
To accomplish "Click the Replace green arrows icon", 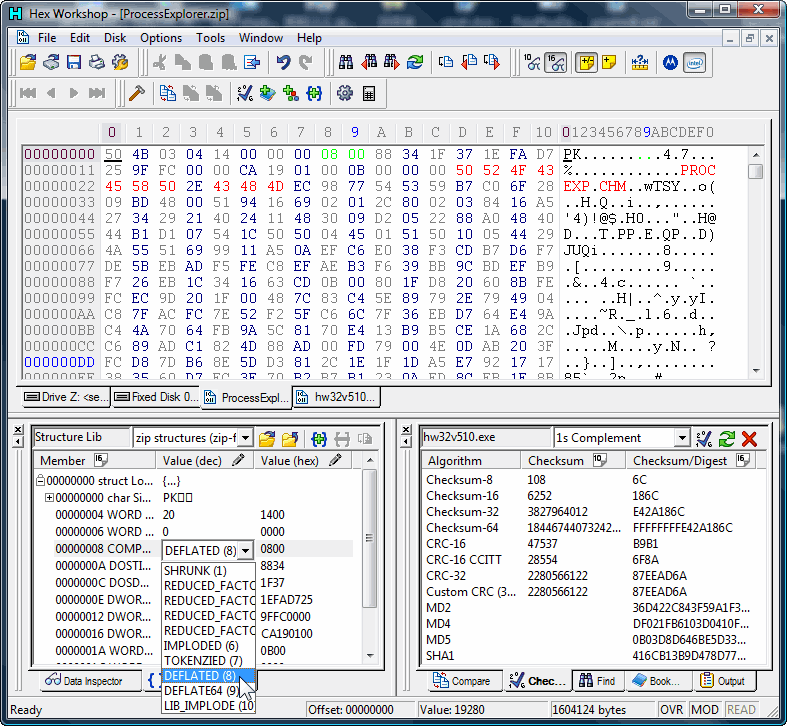I will tap(415, 63).
